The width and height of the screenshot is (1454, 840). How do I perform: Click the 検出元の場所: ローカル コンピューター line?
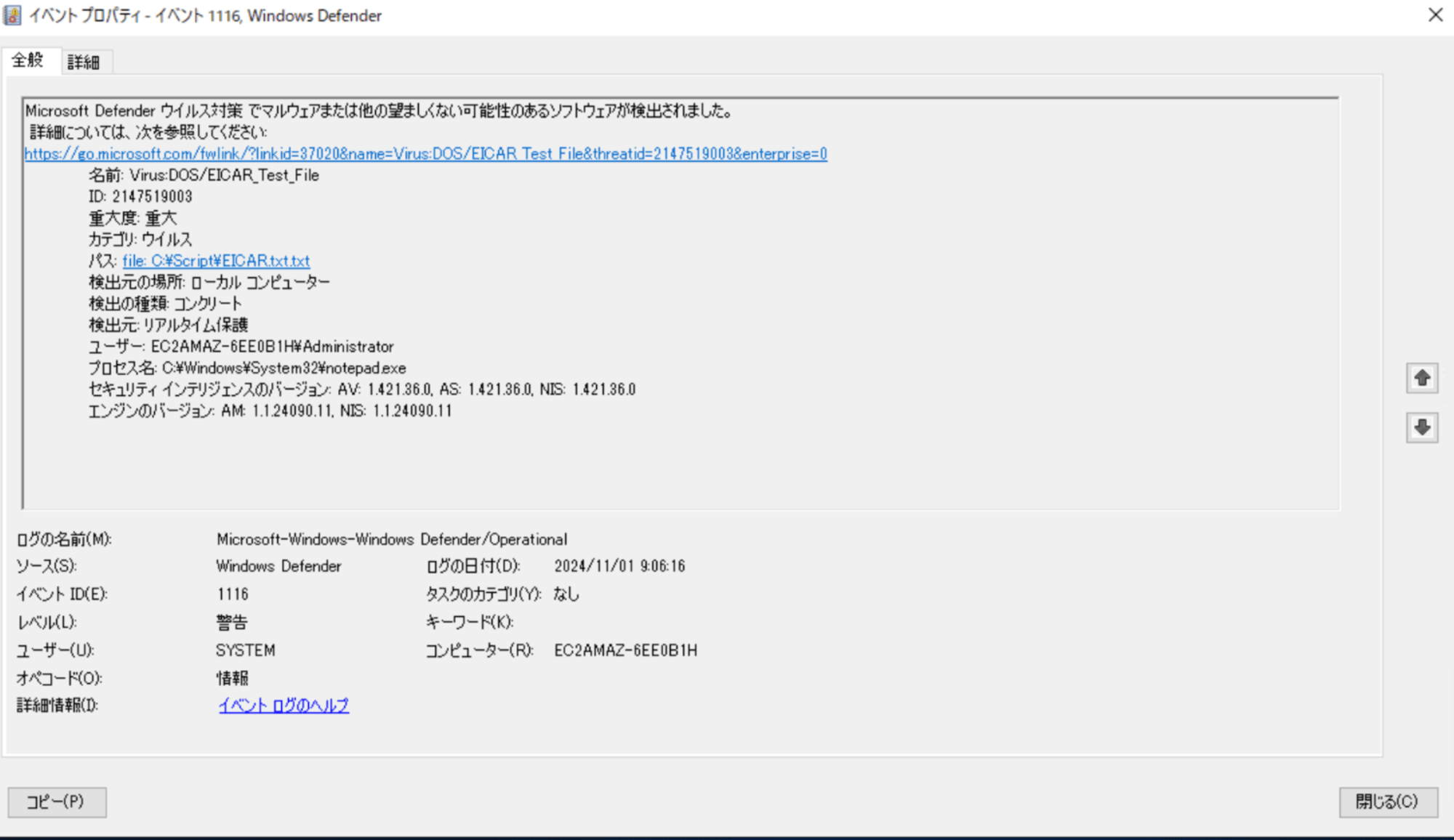pyautogui.click(x=209, y=282)
